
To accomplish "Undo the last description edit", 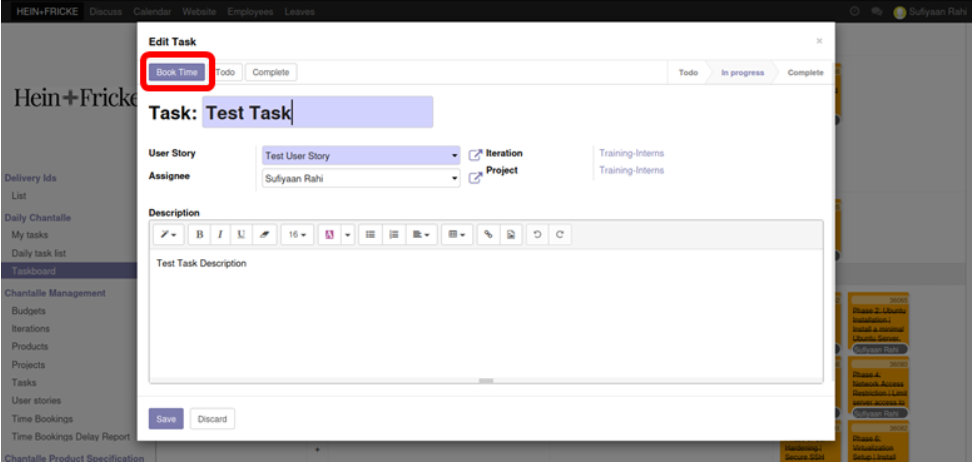I will [x=538, y=234].
